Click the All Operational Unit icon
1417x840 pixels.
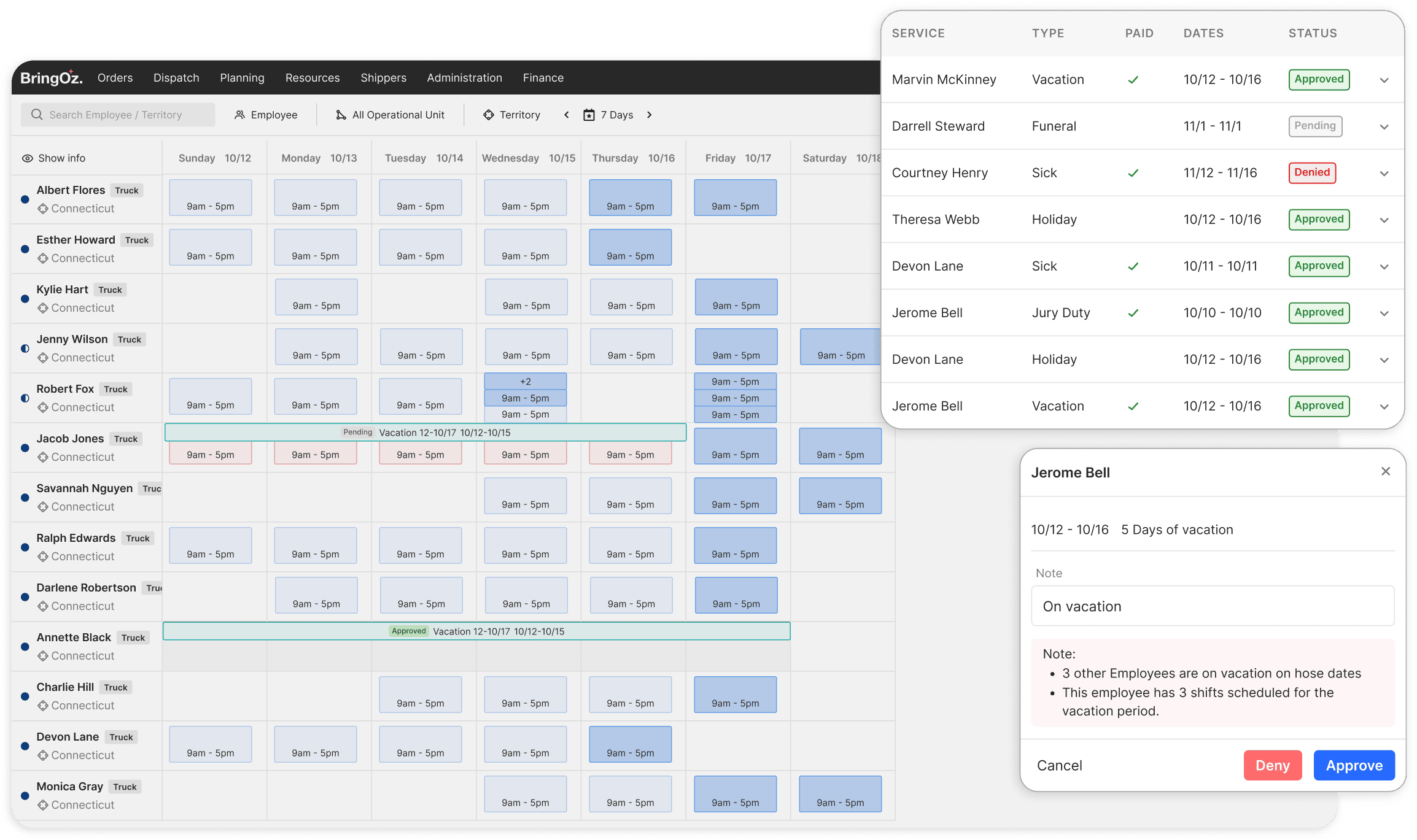pyautogui.click(x=341, y=115)
